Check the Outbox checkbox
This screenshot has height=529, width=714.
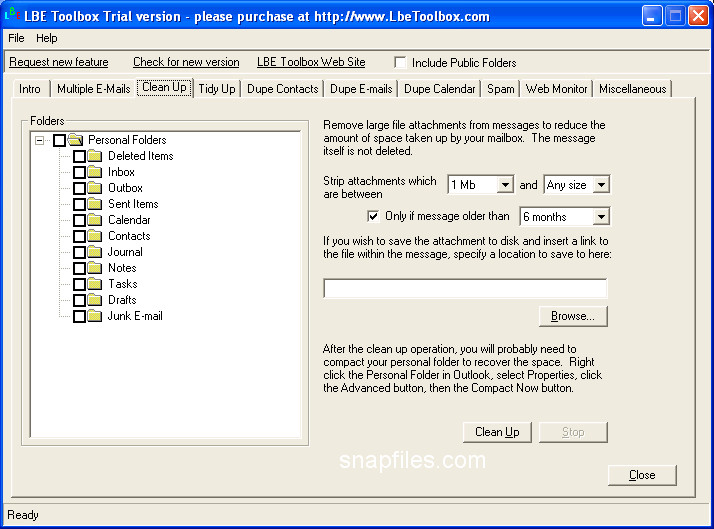(79, 188)
